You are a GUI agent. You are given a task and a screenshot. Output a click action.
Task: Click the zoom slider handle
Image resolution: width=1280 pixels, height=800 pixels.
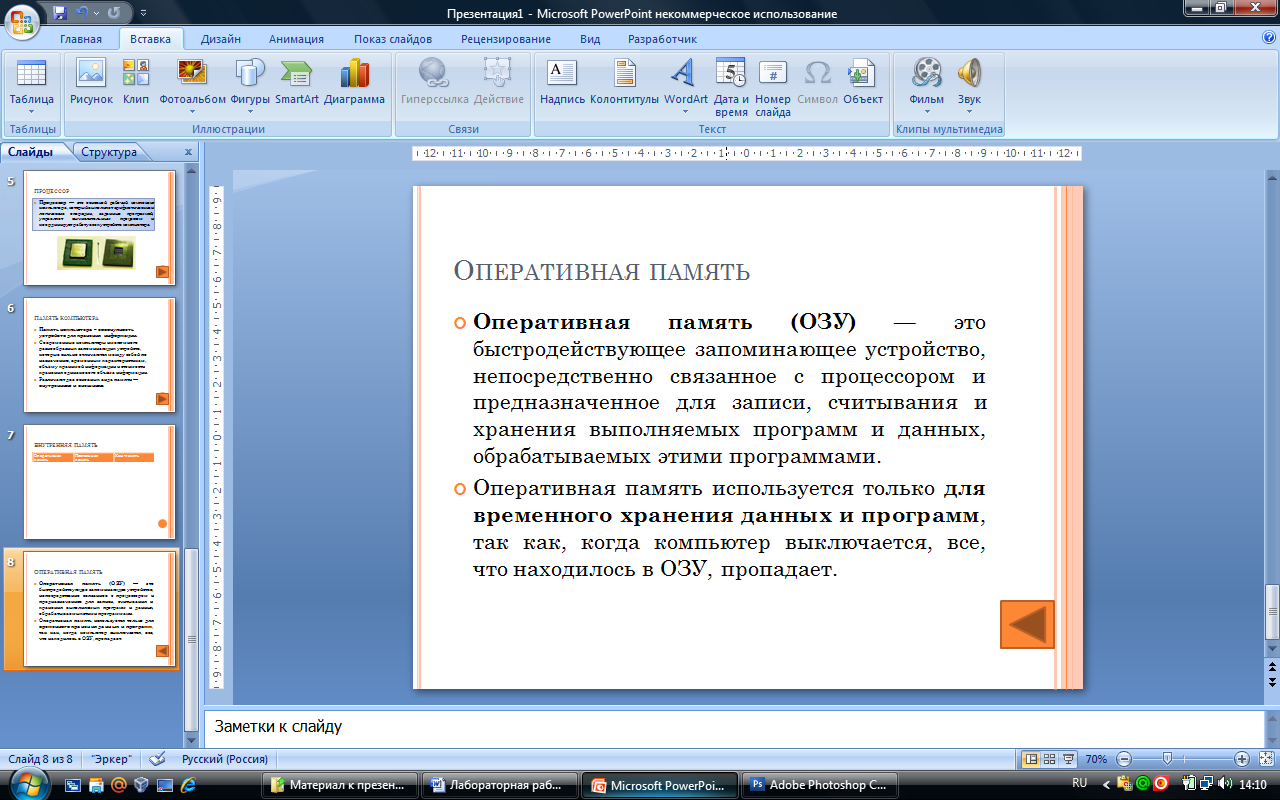1167,759
